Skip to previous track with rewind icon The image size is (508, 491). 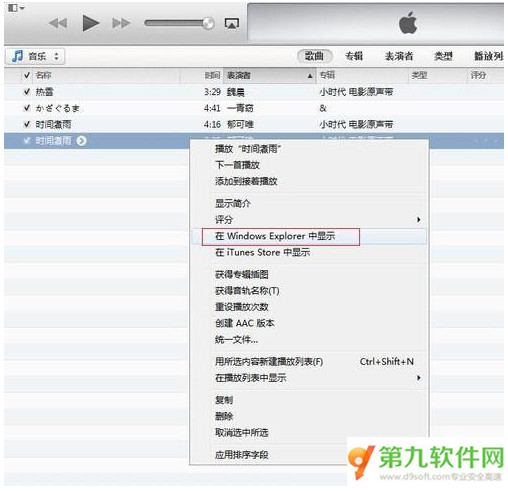[x=58, y=23]
